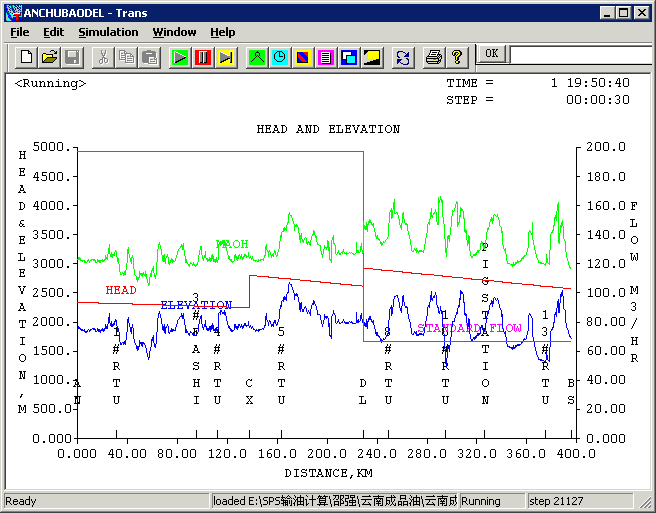Click the yellow question mark help icon

tap(457, 57)
